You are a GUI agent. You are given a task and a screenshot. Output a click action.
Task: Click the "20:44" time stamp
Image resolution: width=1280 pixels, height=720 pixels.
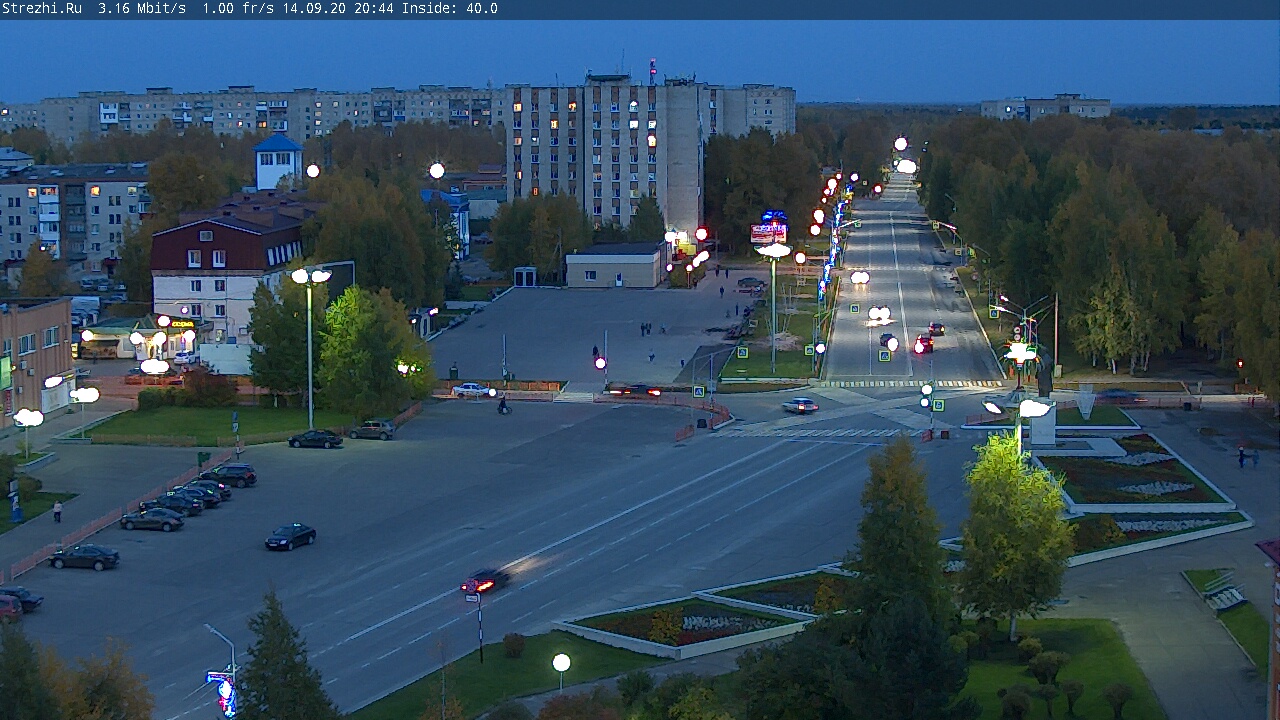374,9
